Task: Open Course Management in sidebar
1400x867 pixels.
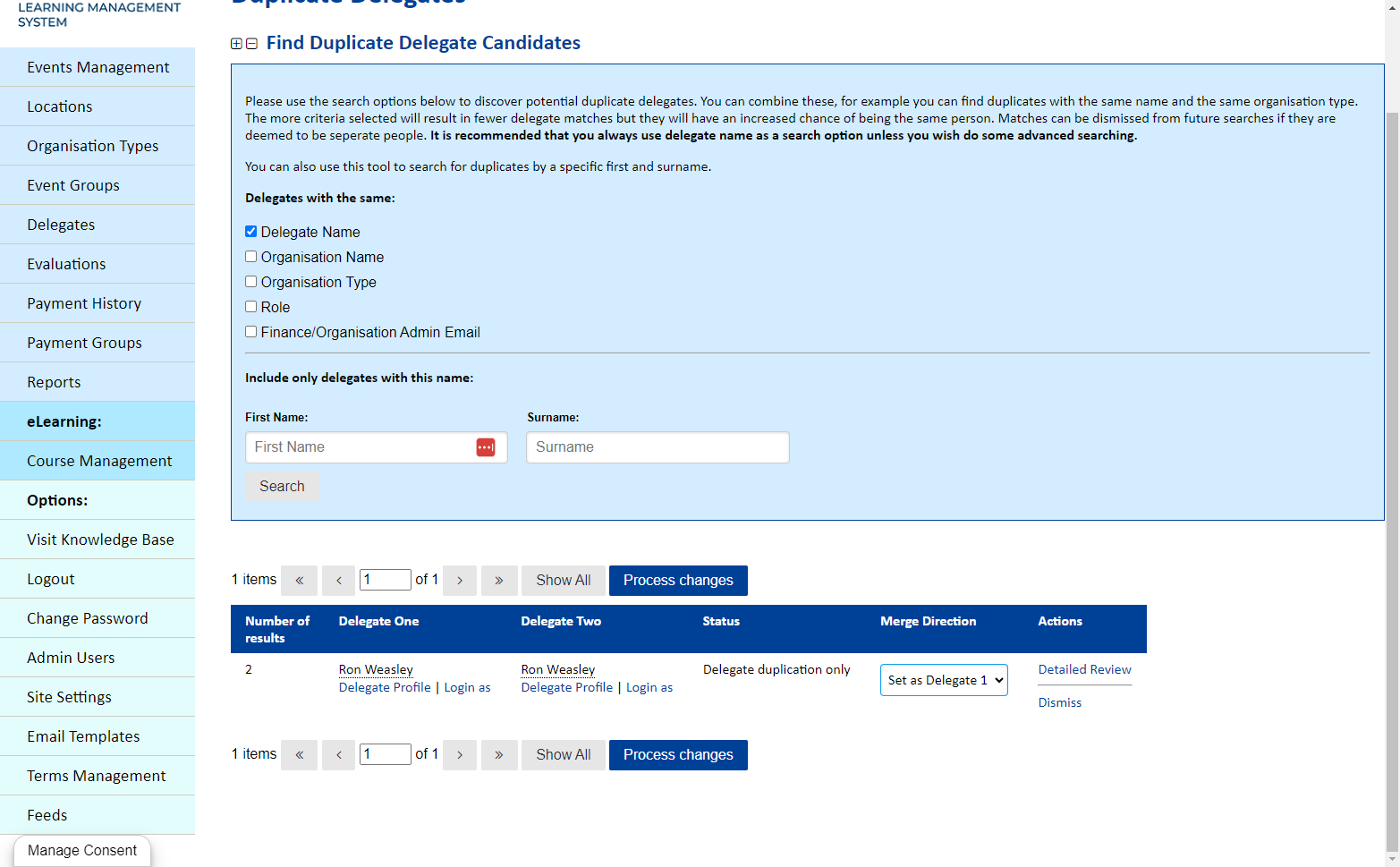Action: [98, 461]
